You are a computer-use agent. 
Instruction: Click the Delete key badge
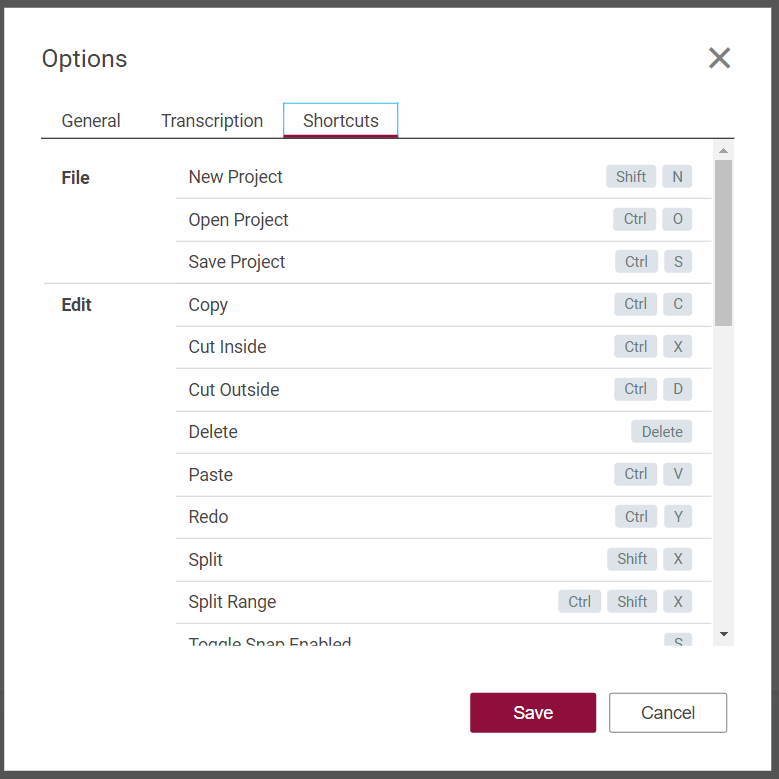pyautogui.click(x=662, y=432)
